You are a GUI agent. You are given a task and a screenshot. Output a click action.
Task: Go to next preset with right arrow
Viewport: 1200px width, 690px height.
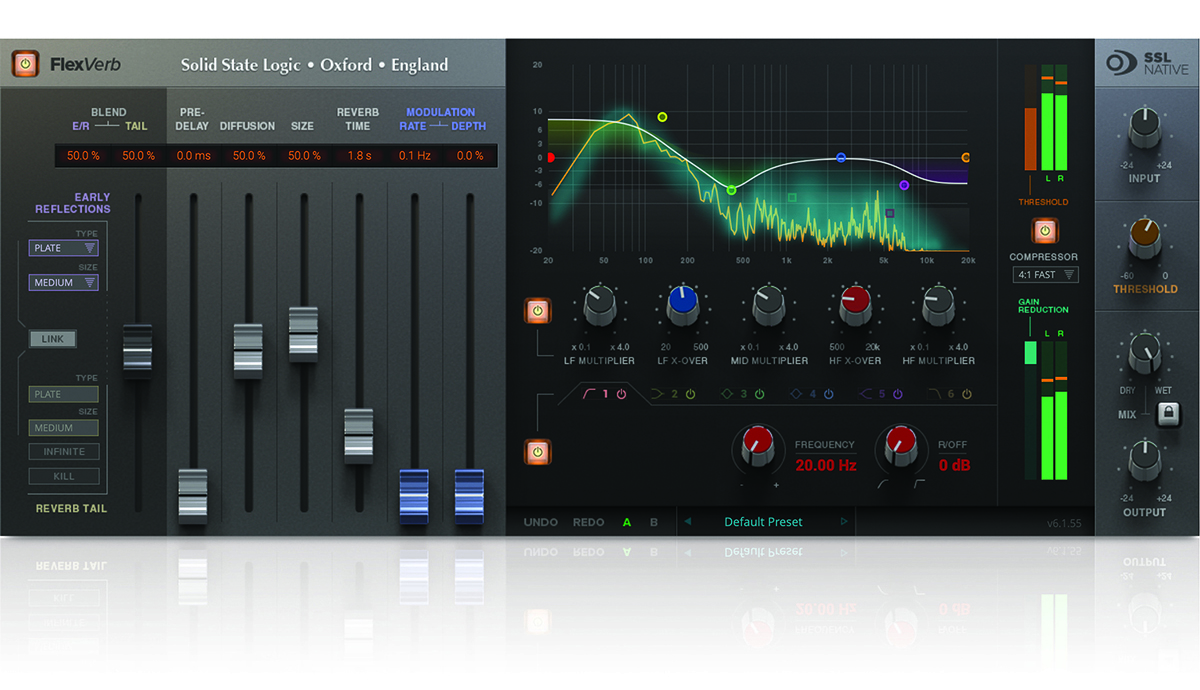(844, 522)
